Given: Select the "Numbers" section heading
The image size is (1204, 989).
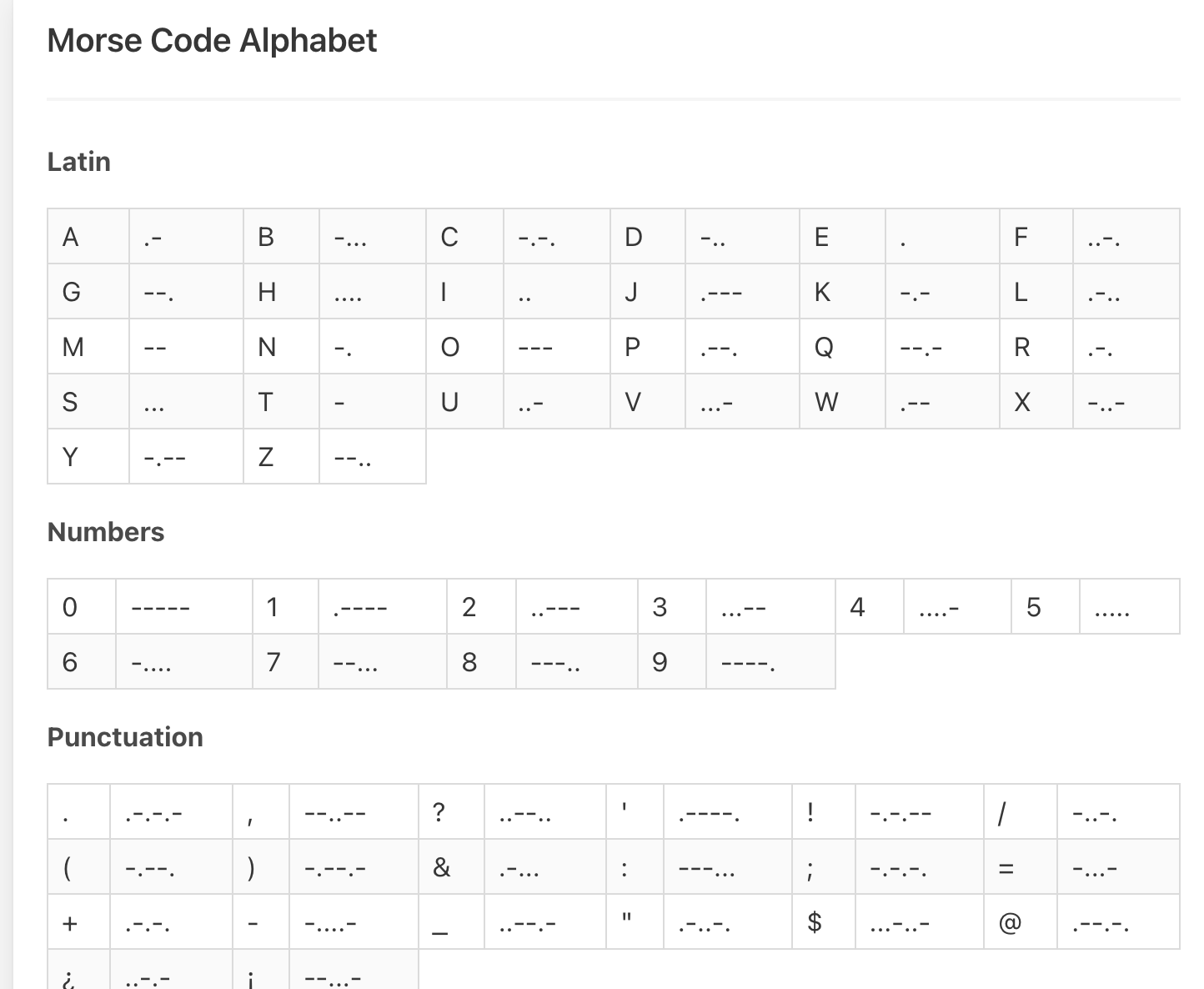Looking at the screenshot, I should coord(106,532).
